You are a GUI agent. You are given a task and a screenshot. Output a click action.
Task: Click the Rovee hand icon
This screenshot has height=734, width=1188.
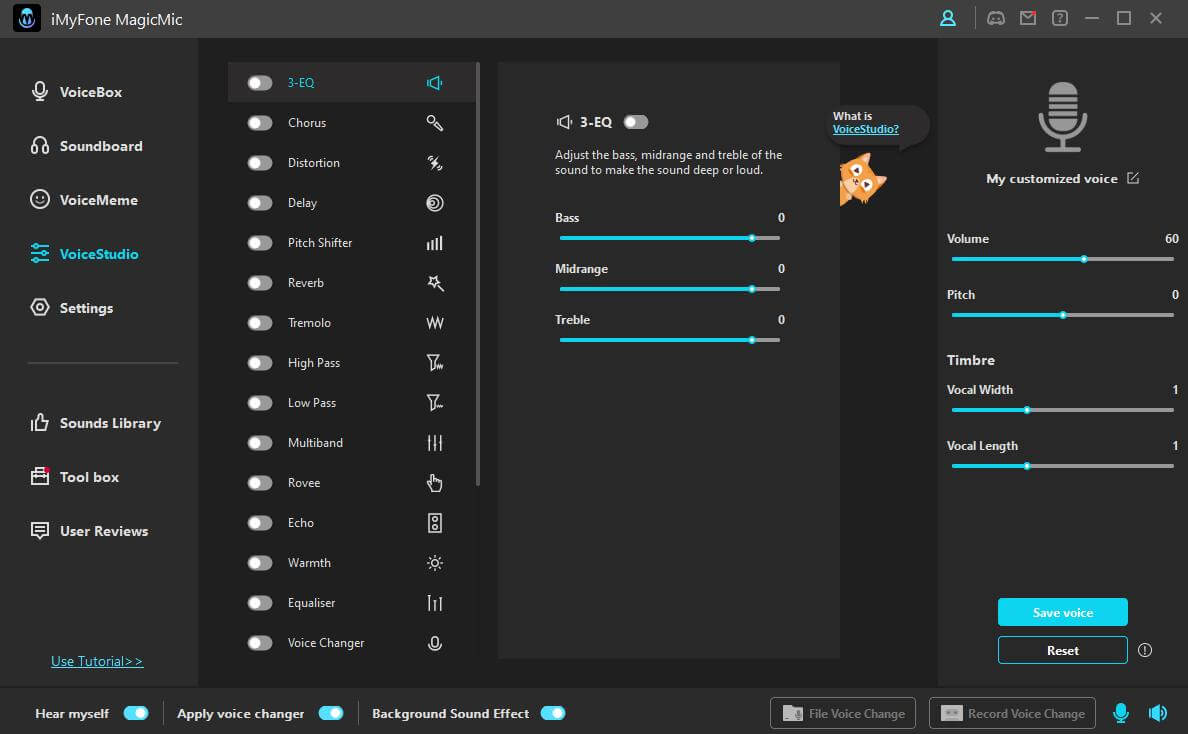click(x=434, y=483)
